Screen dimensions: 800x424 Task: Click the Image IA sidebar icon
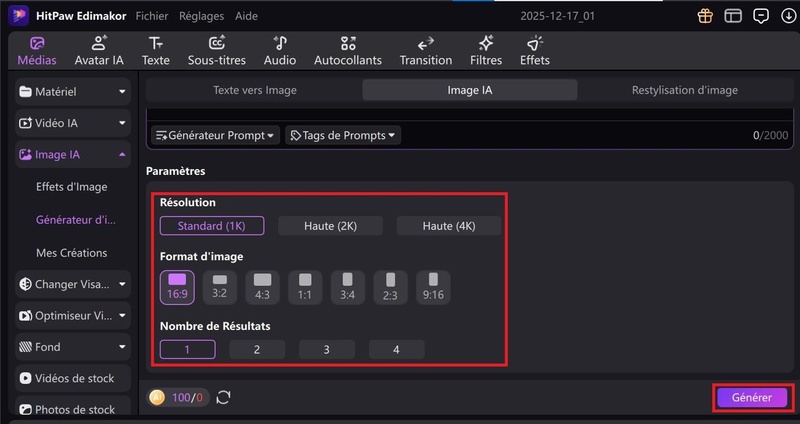click(x=25, y=155)
